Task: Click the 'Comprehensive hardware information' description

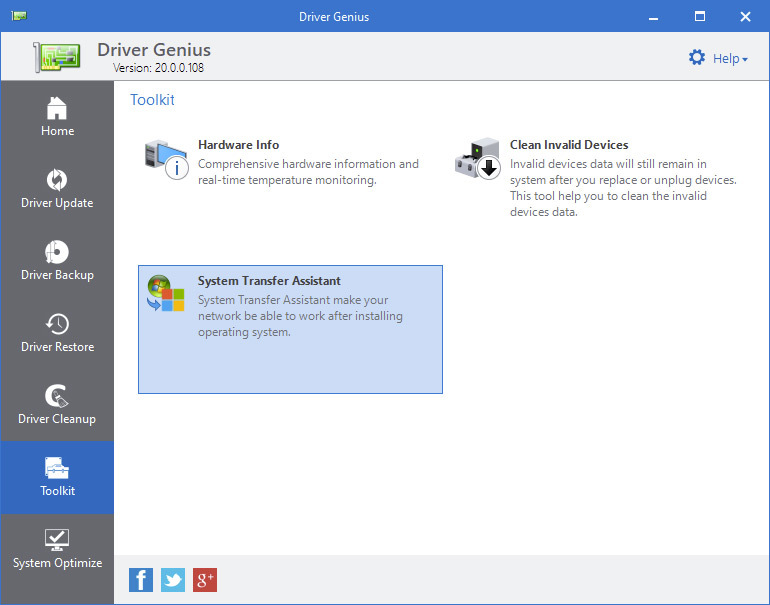Action: [308, 172]
